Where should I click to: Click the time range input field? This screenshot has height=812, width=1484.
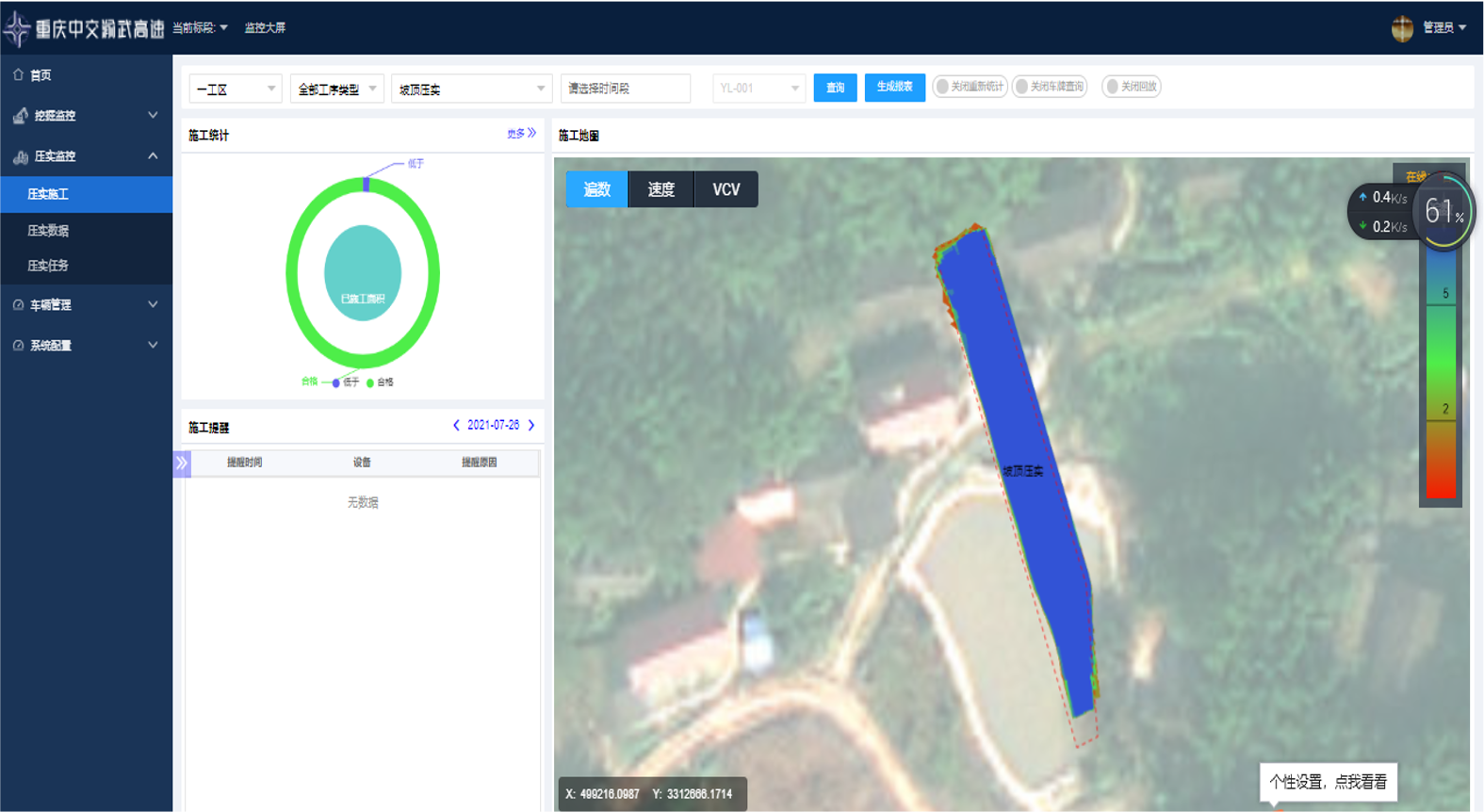pos(626,89)
